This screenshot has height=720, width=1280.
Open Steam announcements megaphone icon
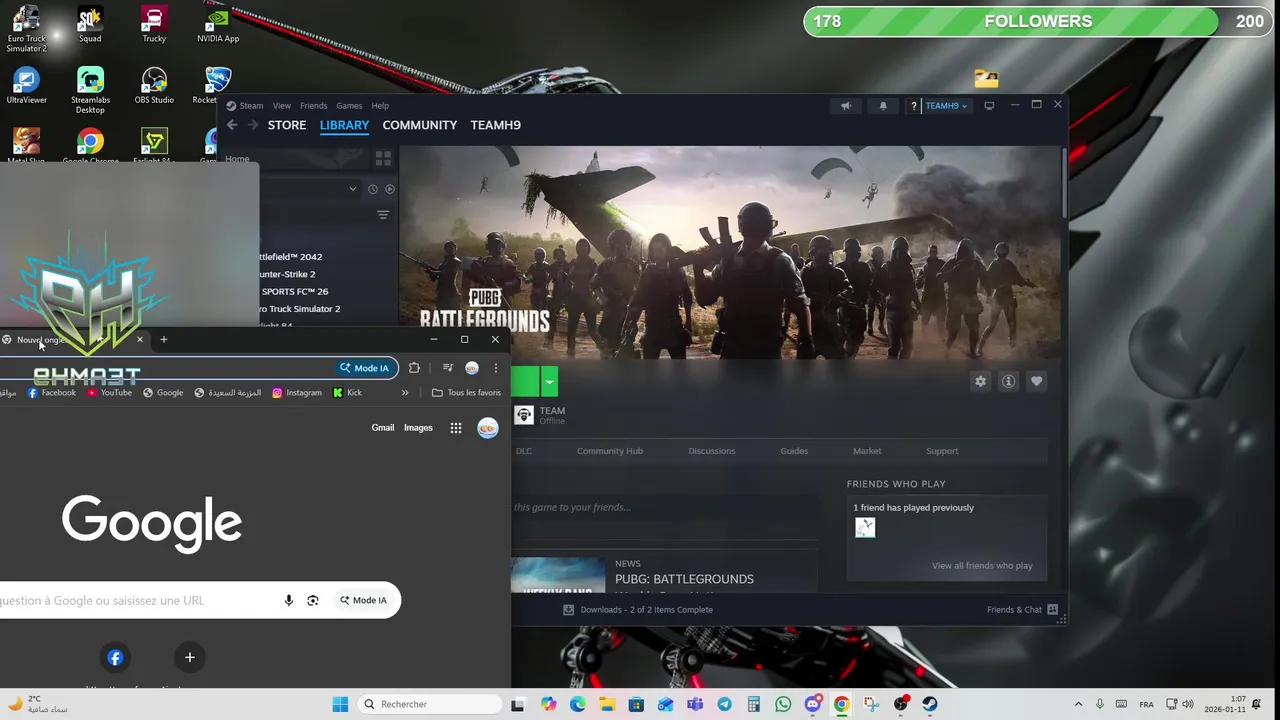click(846, 106)
